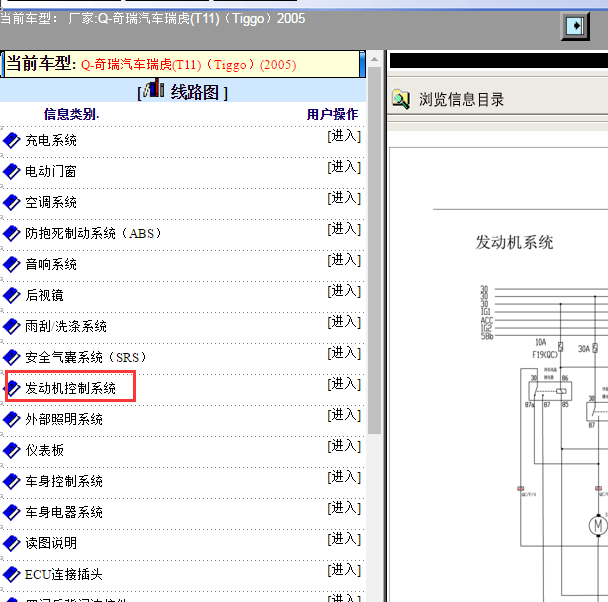The height and width of the screenshot is (602, 608).
Task: Click the book icon beside 车身电器系统
Action: 12,512
